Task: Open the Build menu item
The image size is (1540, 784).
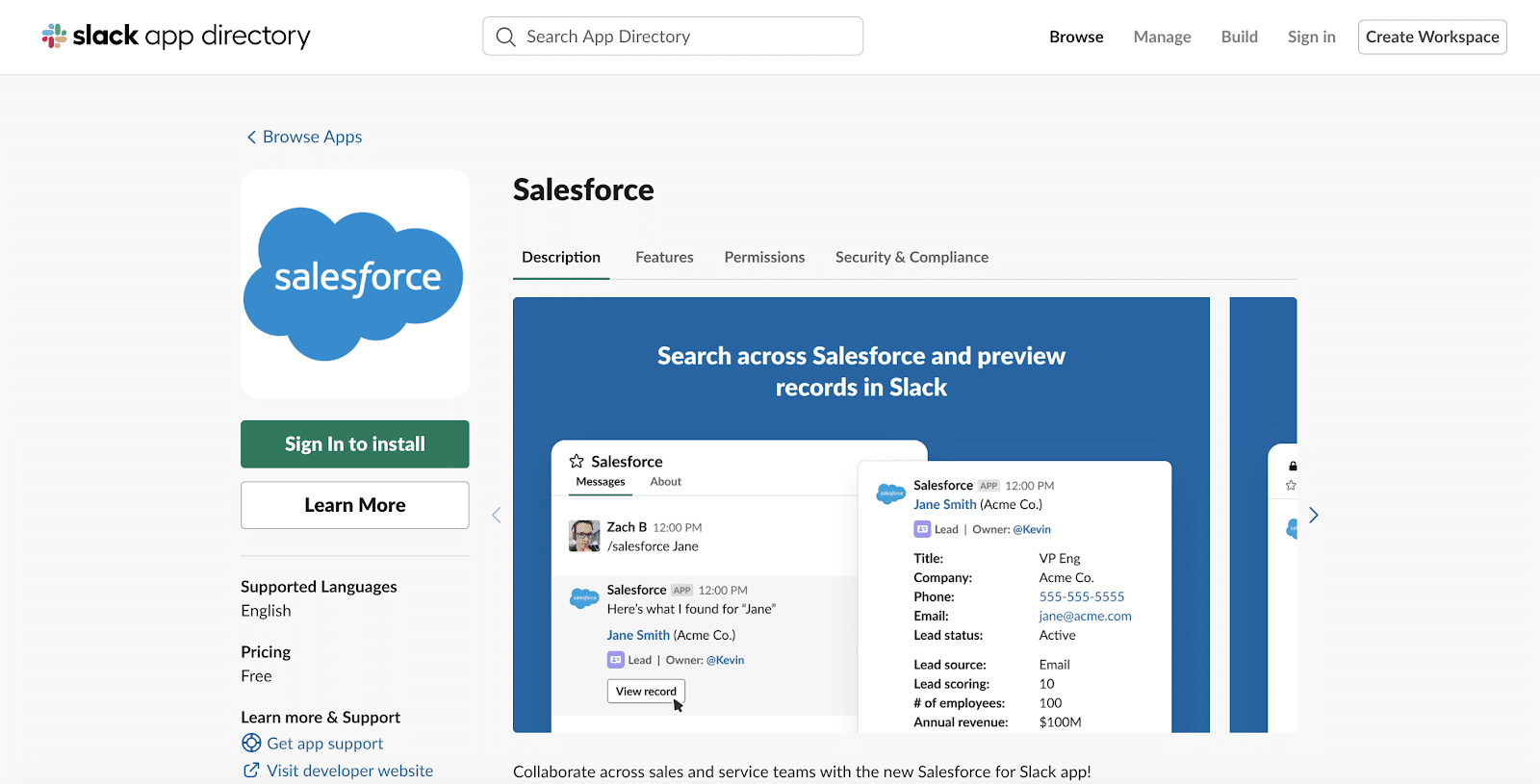Action: [1239, 37]
